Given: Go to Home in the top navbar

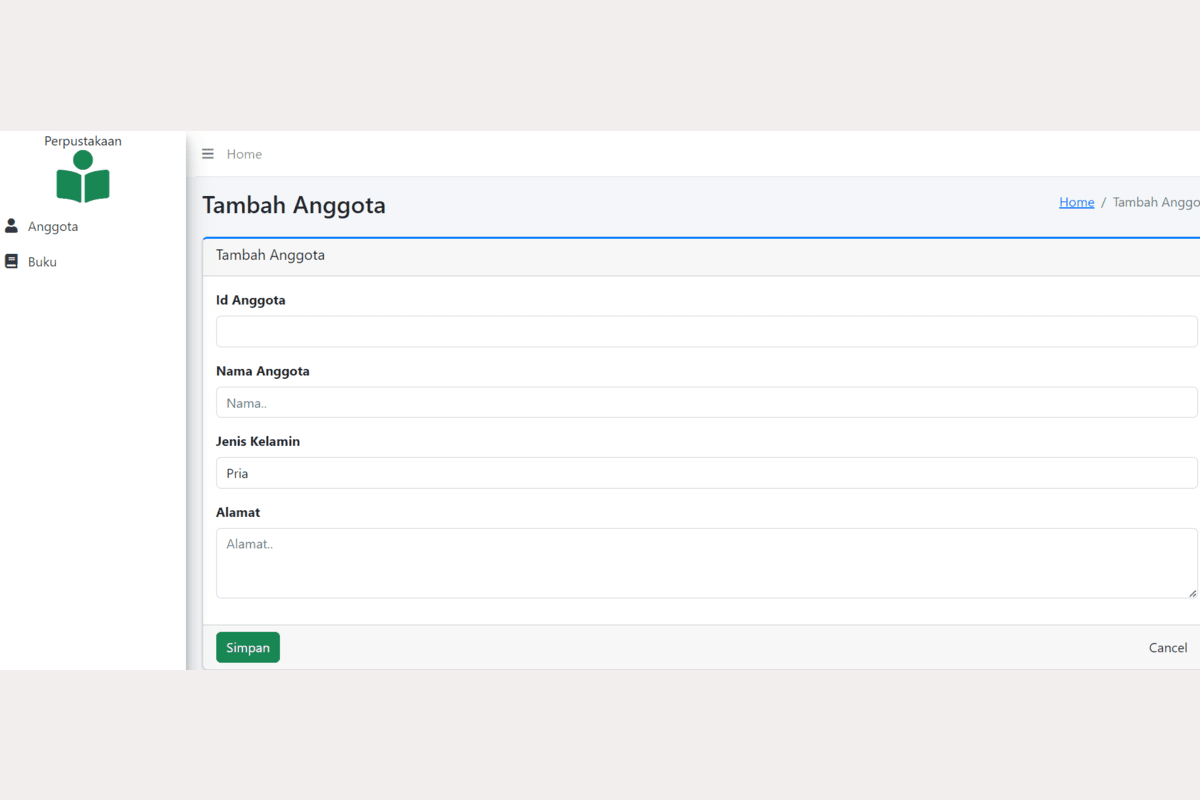Looking at the screenshot, I should click(x=244, y=154).
